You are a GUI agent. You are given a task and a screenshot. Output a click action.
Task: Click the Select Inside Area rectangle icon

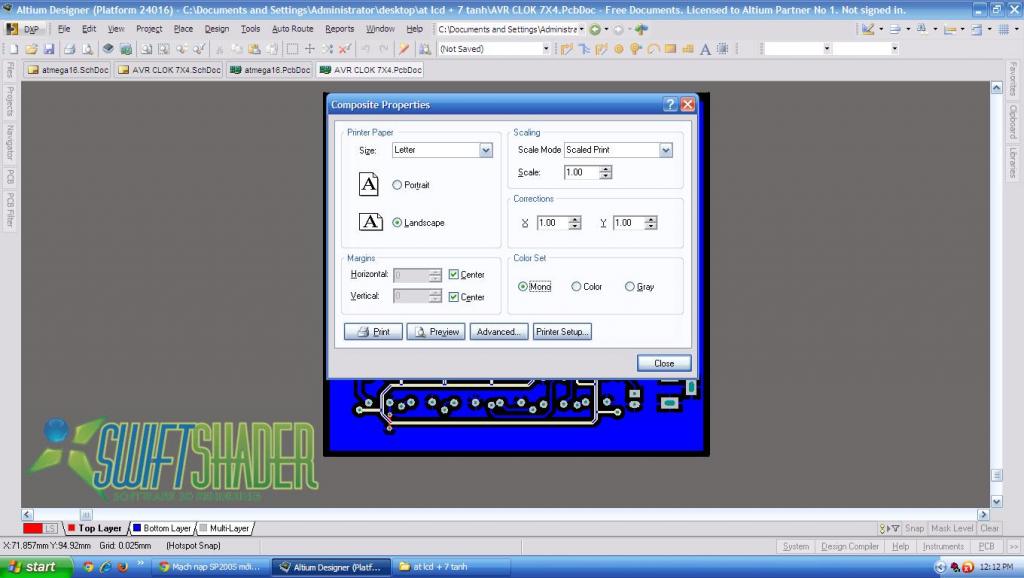[x=292, y=49]
